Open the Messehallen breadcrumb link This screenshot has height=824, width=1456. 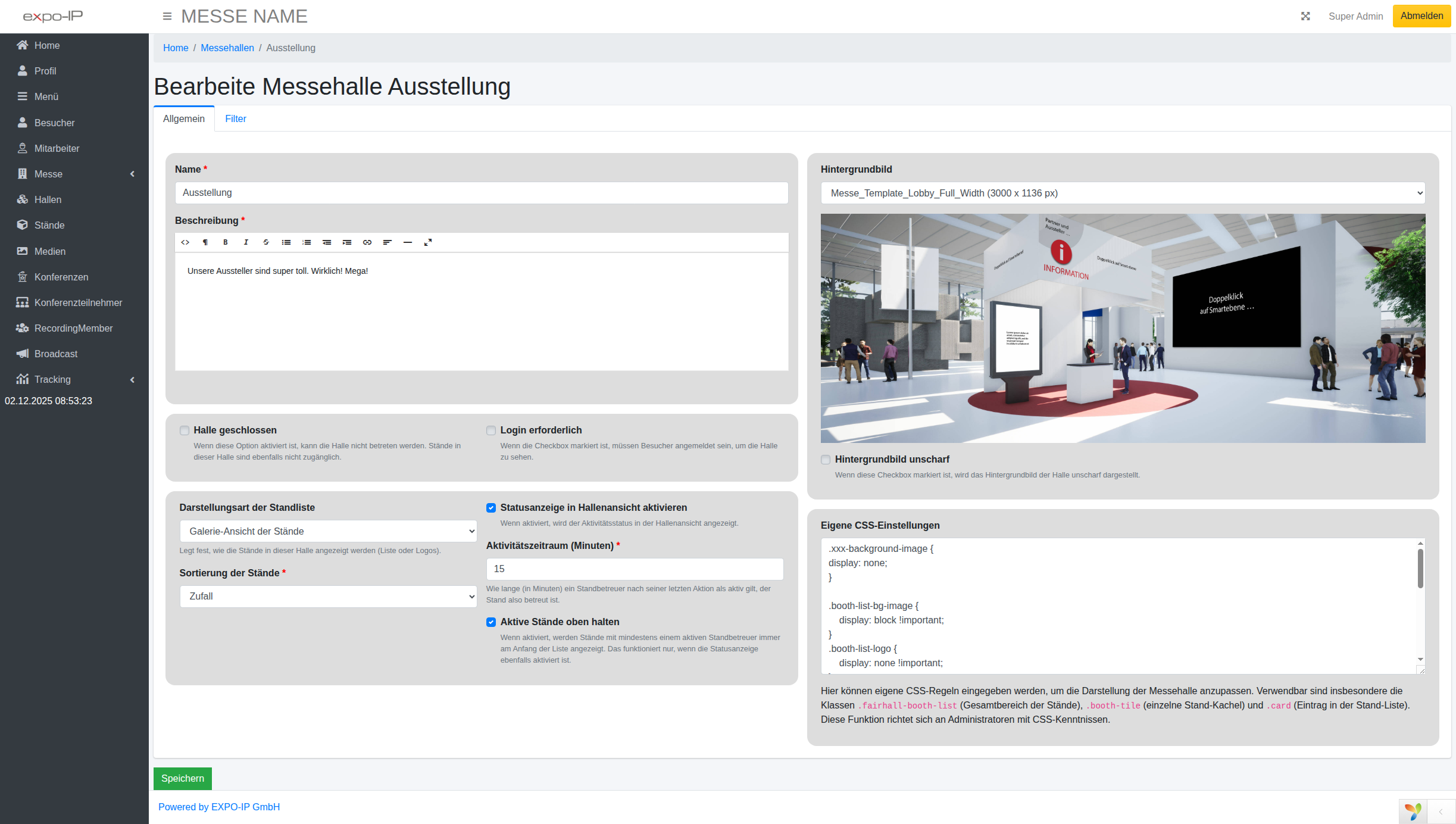coord(227,48)
